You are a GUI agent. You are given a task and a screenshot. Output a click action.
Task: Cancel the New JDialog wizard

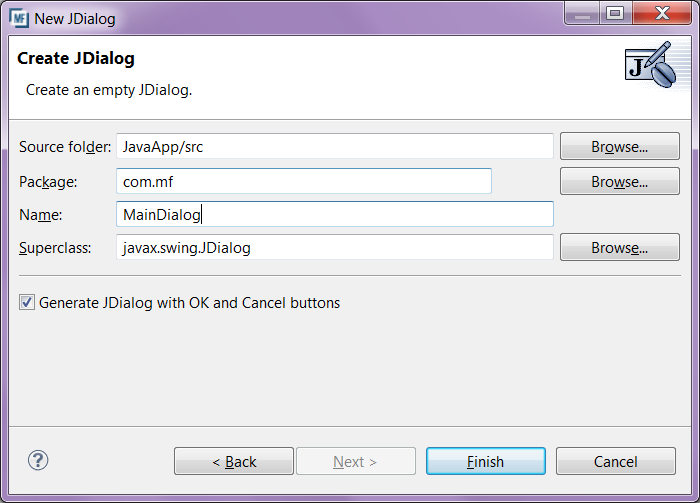pos(615,461)
